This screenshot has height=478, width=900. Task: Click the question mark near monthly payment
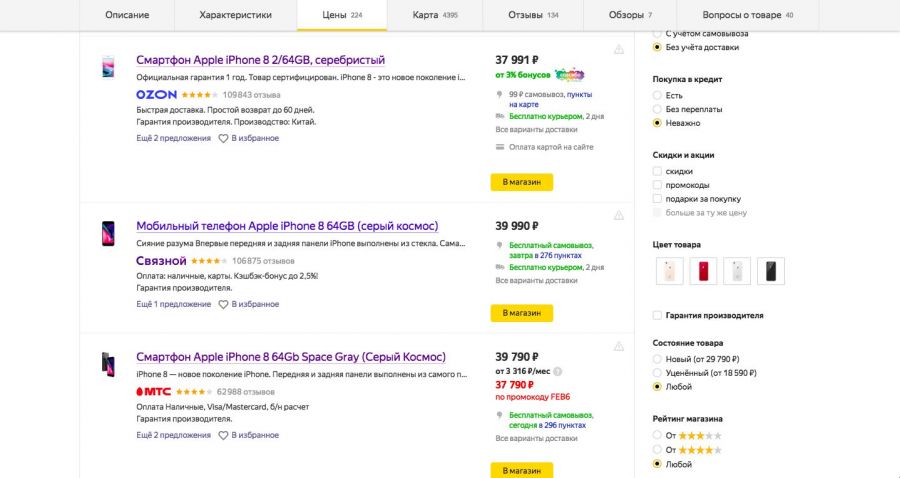557,371
